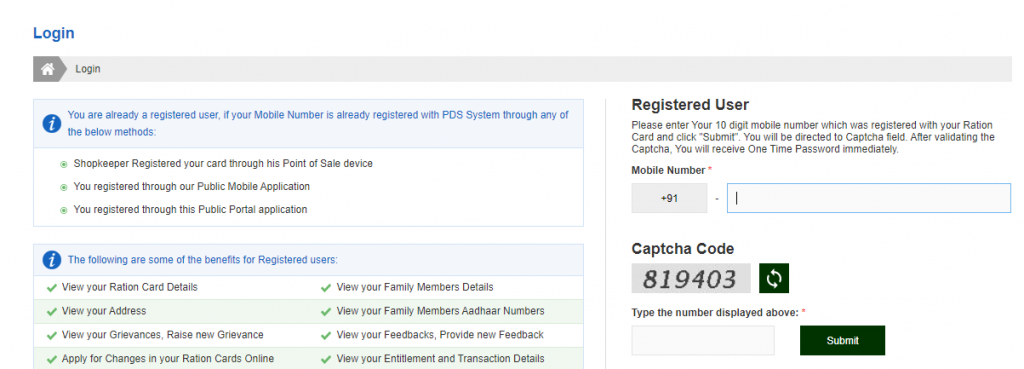Click the Login breadcrumb item
The width and height of the screenshot is (1024, 369).
coord(88,69)
